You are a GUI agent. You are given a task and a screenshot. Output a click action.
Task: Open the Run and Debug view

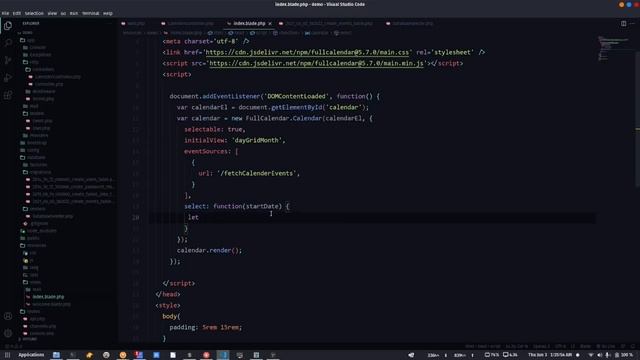click(8, 78)
